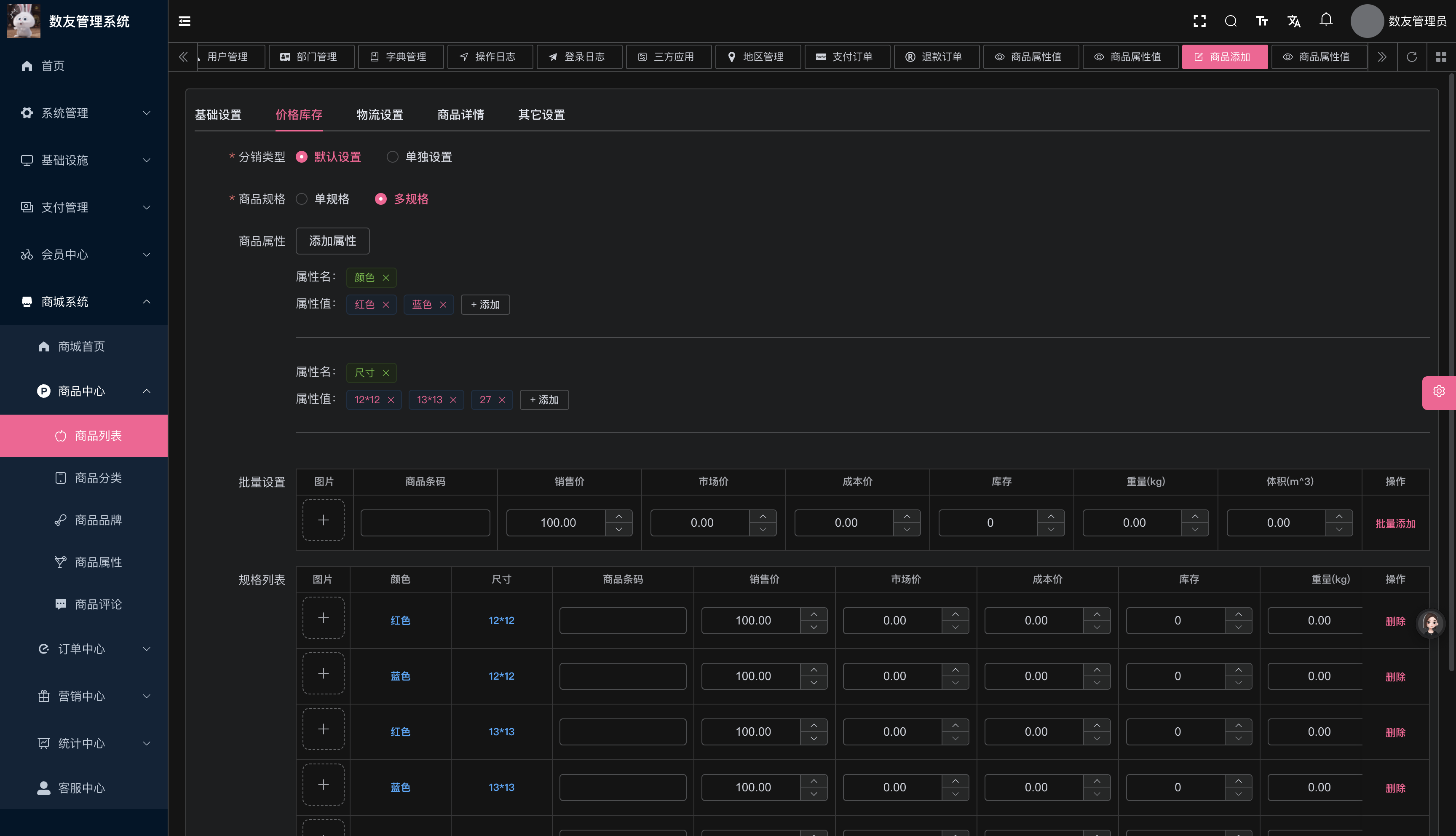The height and width of the screenshot is (836, 1456).
Task: Click 商品条码 field in 蓝色 12*12 row
Action: (x=623, y=676)
